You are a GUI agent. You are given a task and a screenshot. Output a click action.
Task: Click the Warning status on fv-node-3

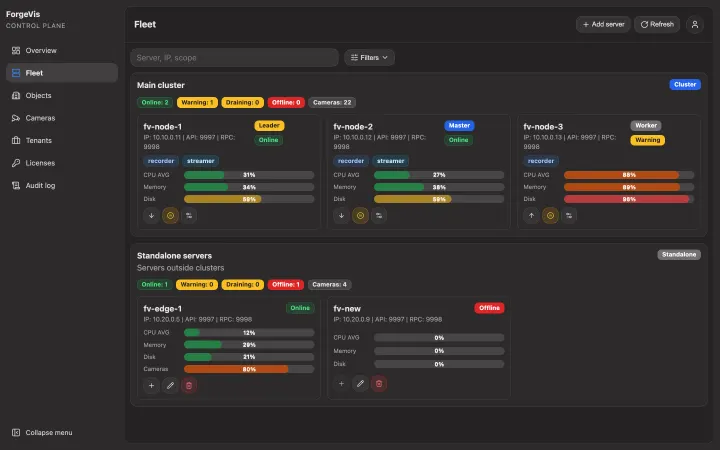click(x=647, y=140)
